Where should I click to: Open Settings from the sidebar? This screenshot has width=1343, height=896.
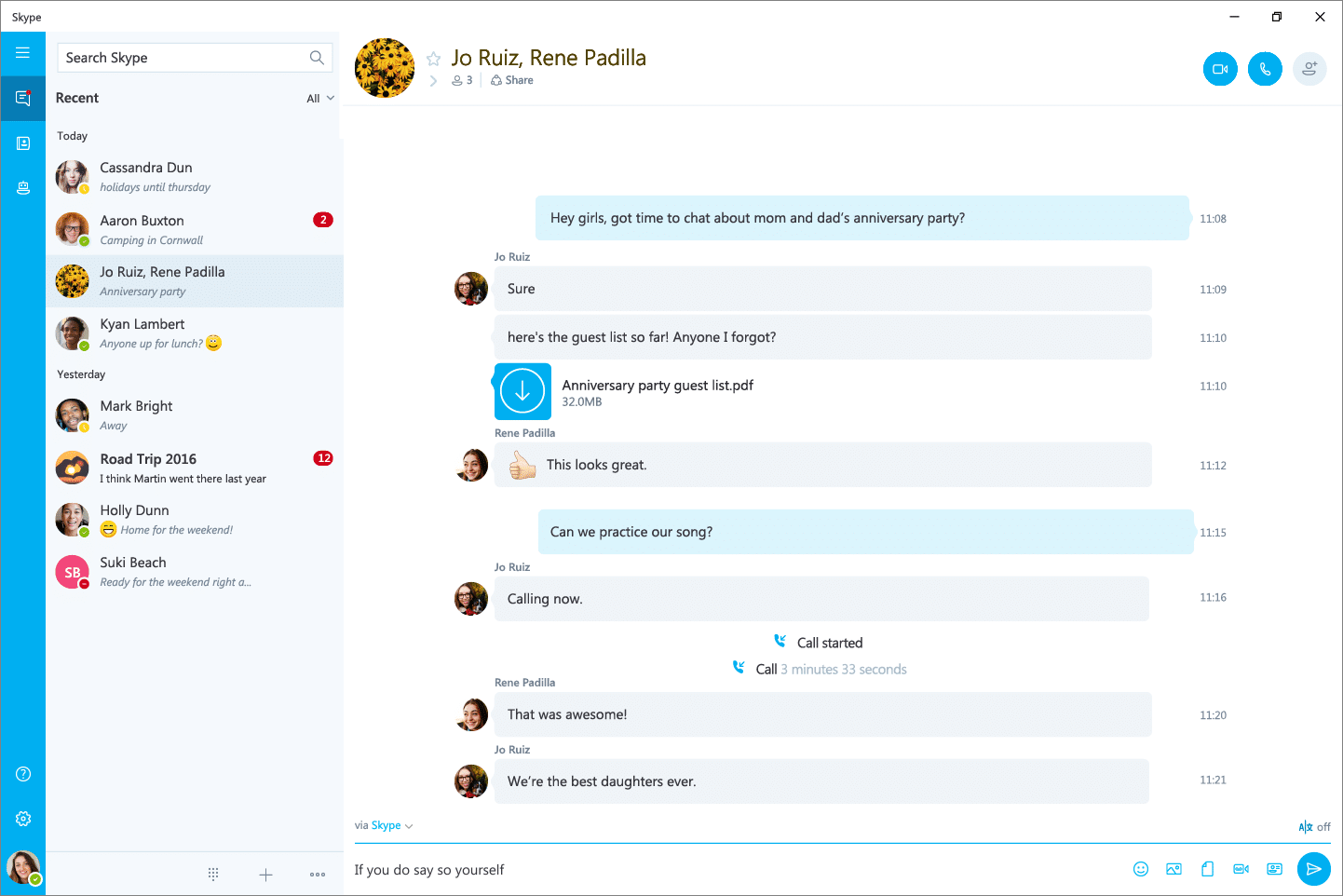coord(23,819)
